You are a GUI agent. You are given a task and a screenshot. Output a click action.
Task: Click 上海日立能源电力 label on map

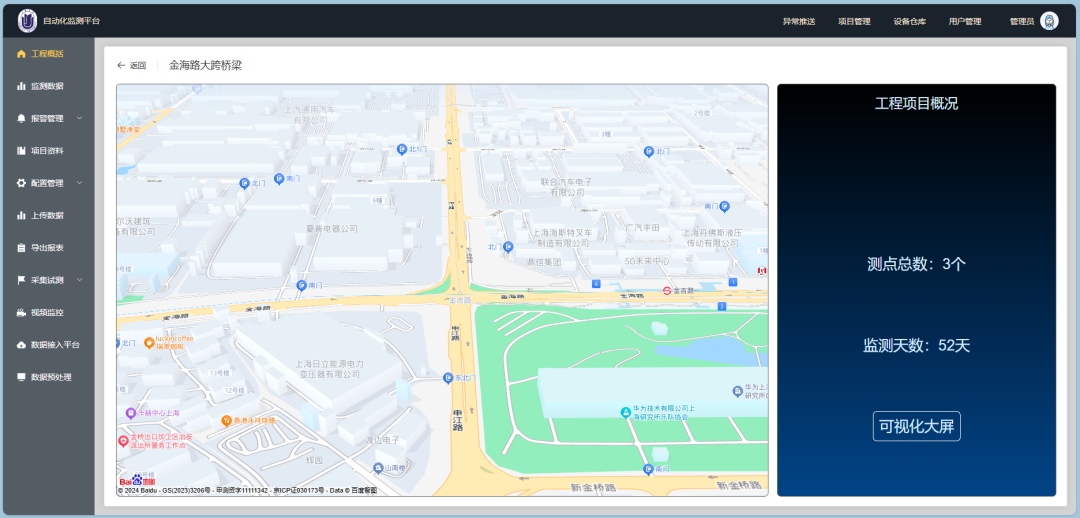[x=329, y=369]
